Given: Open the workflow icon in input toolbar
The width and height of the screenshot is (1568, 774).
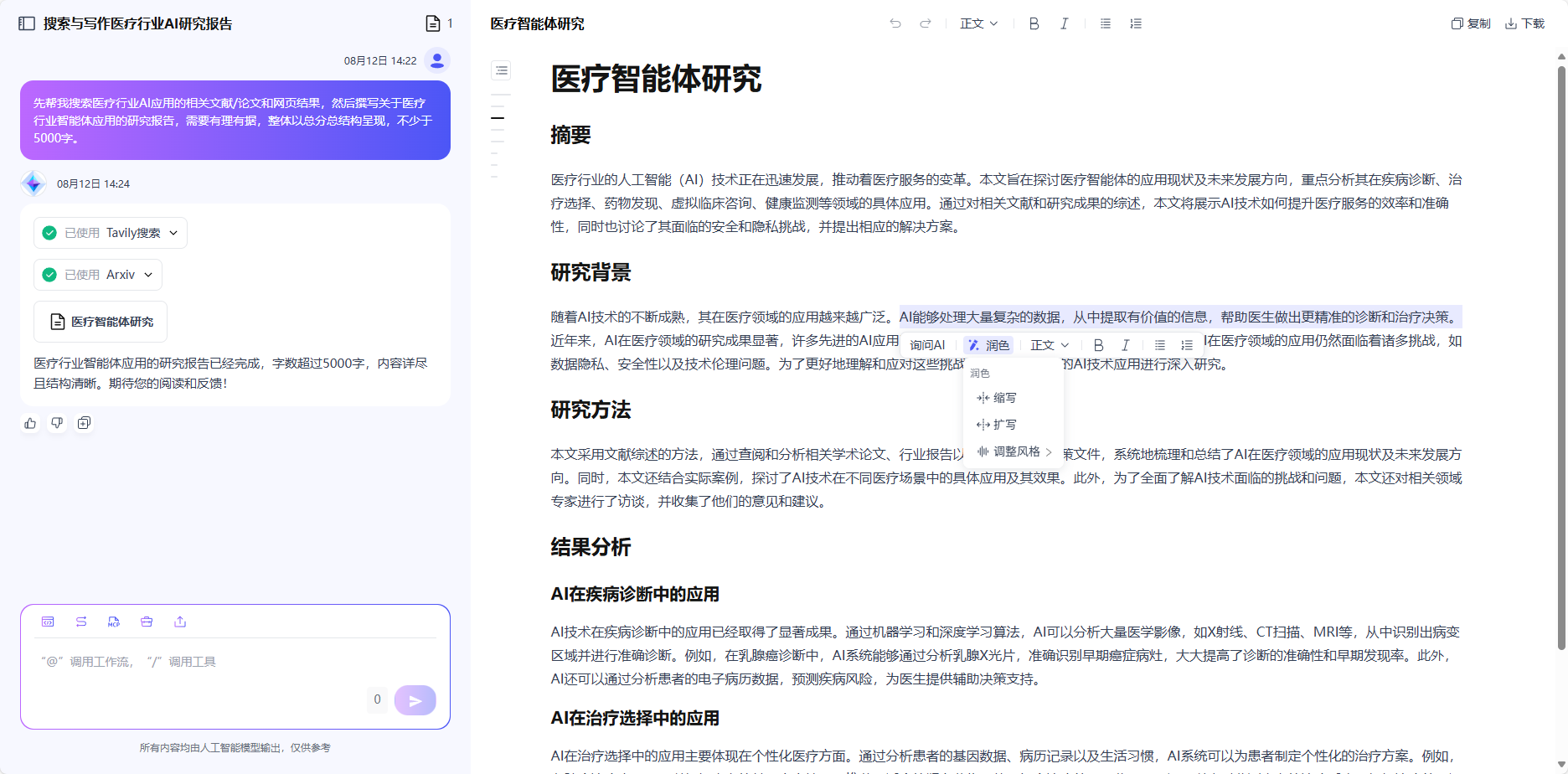Looking at the screenshot, I should click(81, 622).
